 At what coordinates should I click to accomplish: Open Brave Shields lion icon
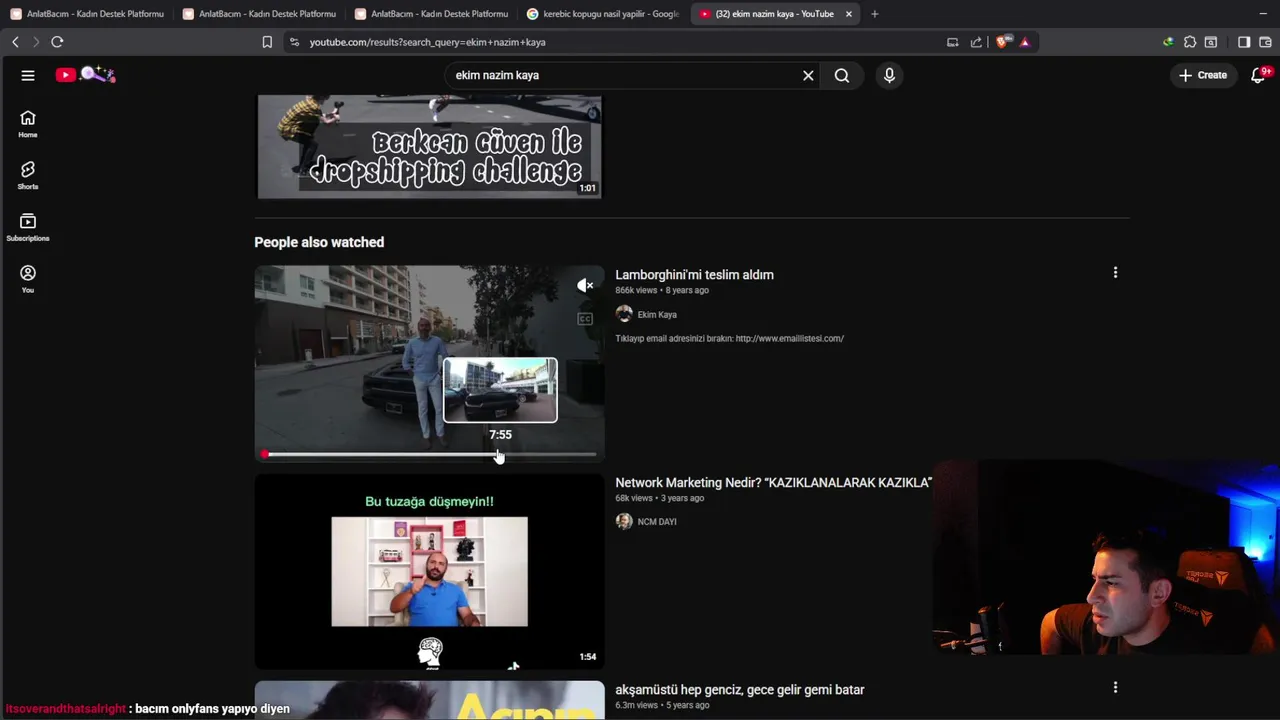tap(1003, 42)
